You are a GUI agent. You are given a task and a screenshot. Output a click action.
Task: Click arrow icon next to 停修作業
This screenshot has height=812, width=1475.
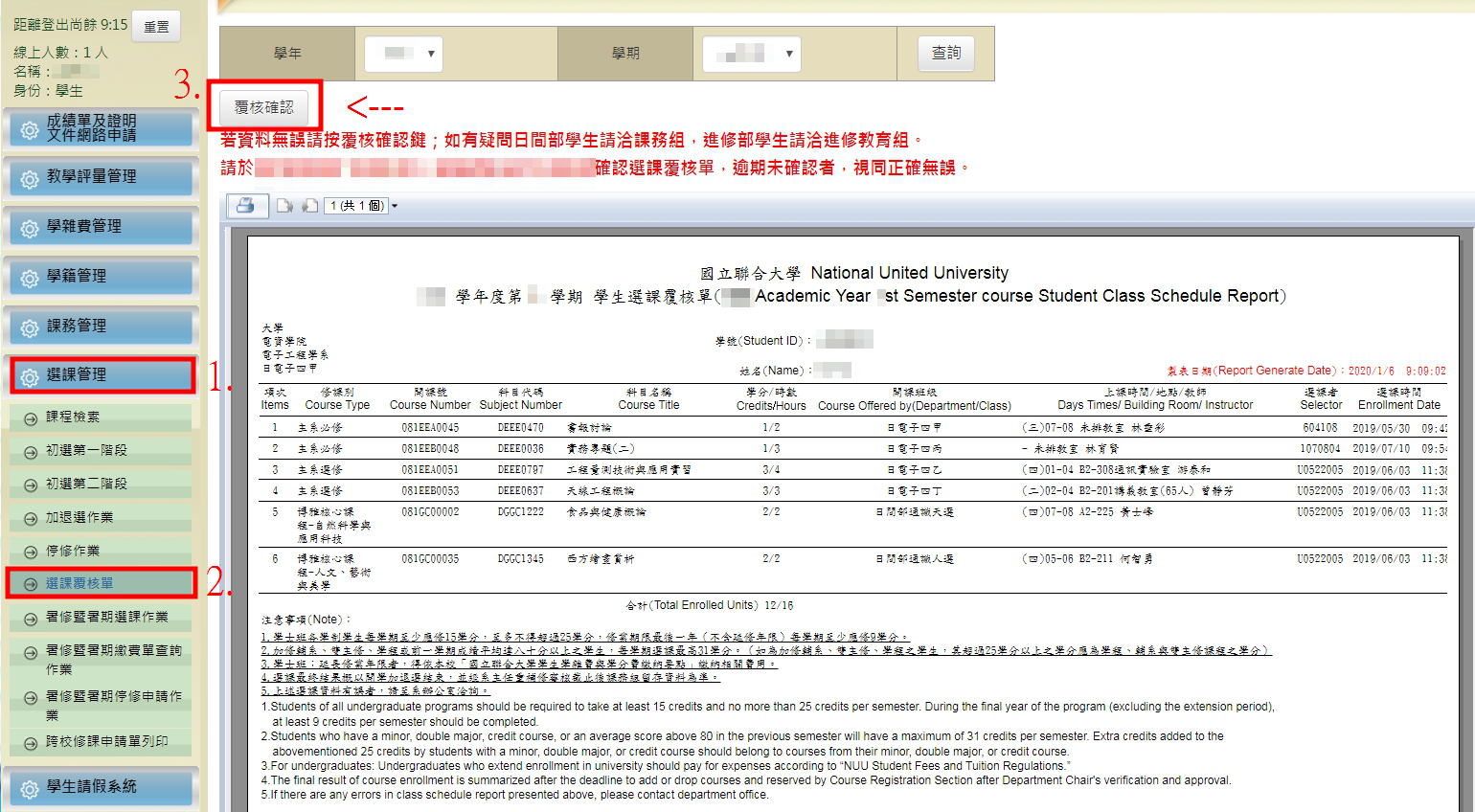tap(30, 552)
